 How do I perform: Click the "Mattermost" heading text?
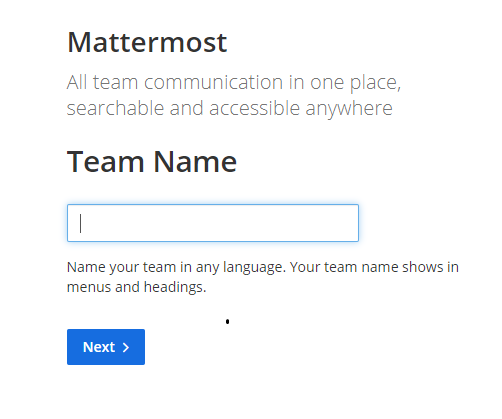(x=147, y=42)
